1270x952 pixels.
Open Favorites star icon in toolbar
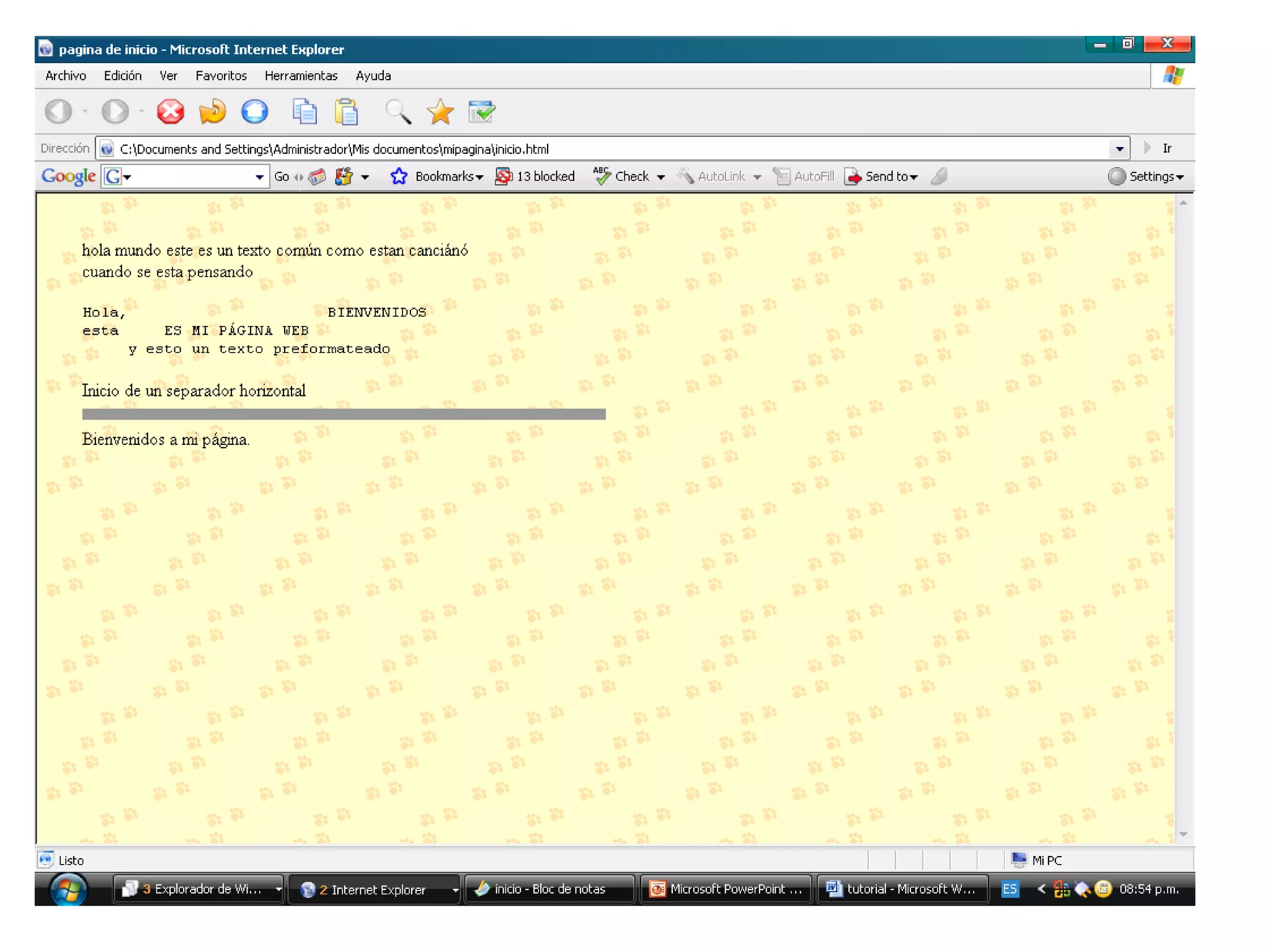pyautogui.click(x=440, y=112)
